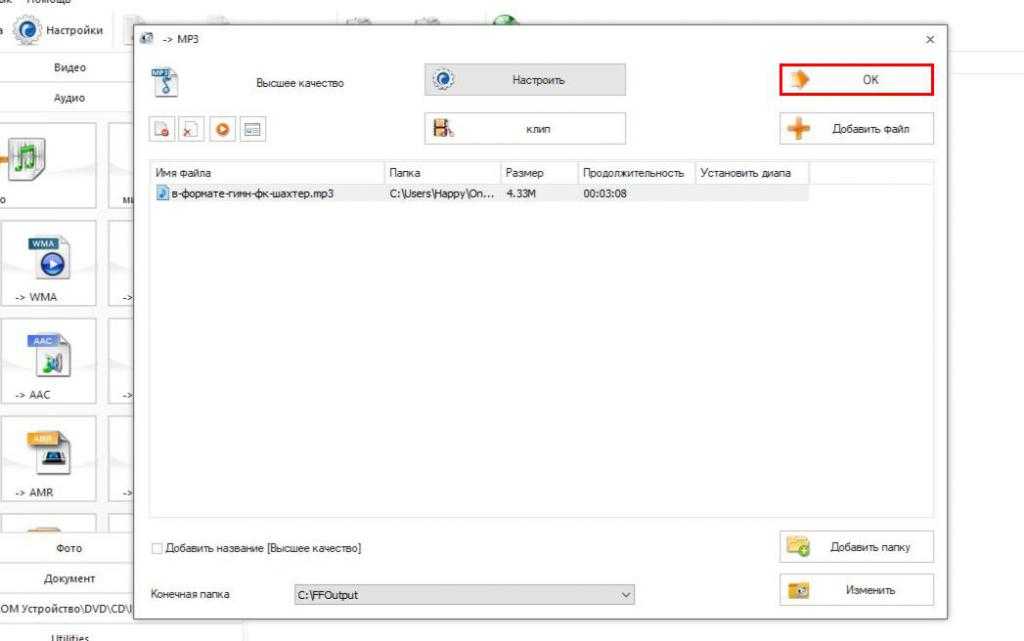Click the -> AAC format tile
The width and height of the screenshot is (1024, 641).
(x=49, y=361)
